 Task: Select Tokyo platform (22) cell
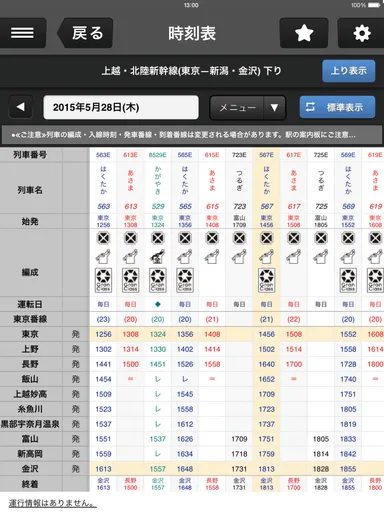[x=293, y=319]
